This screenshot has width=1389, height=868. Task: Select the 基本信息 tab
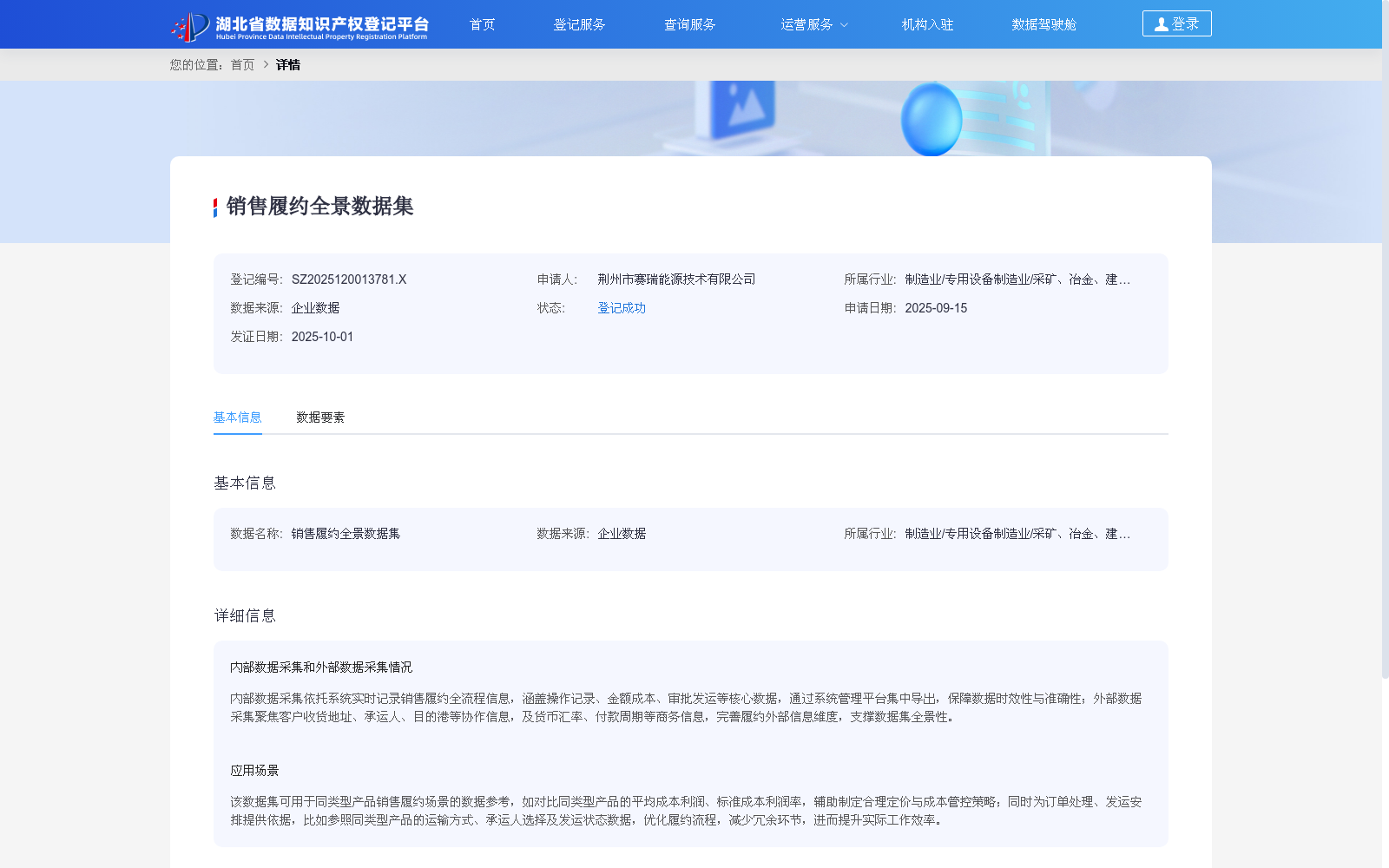(237, 418)
